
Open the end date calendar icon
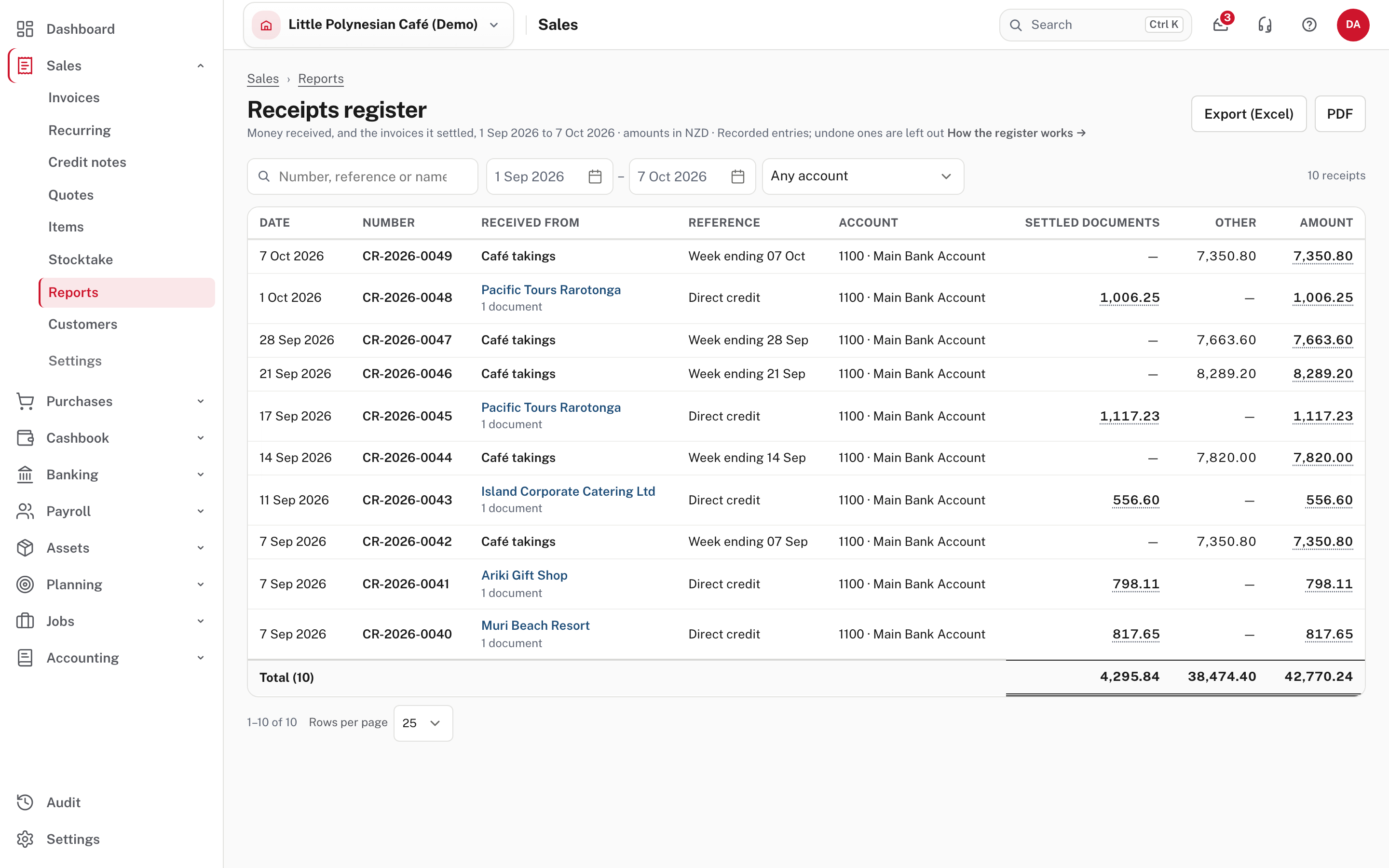[738, 177]
